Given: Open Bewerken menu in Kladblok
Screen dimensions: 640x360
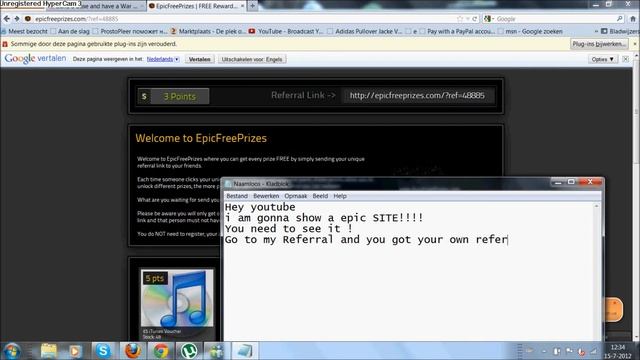Looking at the screenshot, I should pos(266,196).
